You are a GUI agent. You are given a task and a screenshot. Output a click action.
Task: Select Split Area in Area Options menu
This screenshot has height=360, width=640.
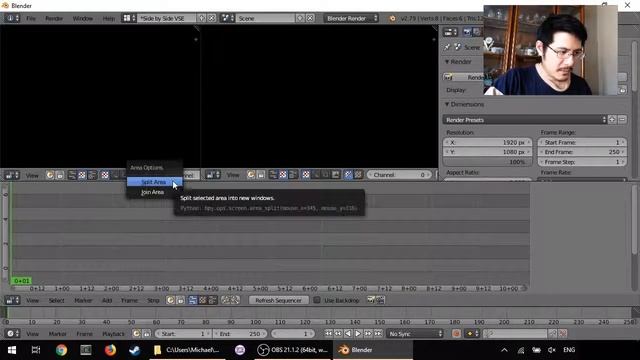[154, 182]
